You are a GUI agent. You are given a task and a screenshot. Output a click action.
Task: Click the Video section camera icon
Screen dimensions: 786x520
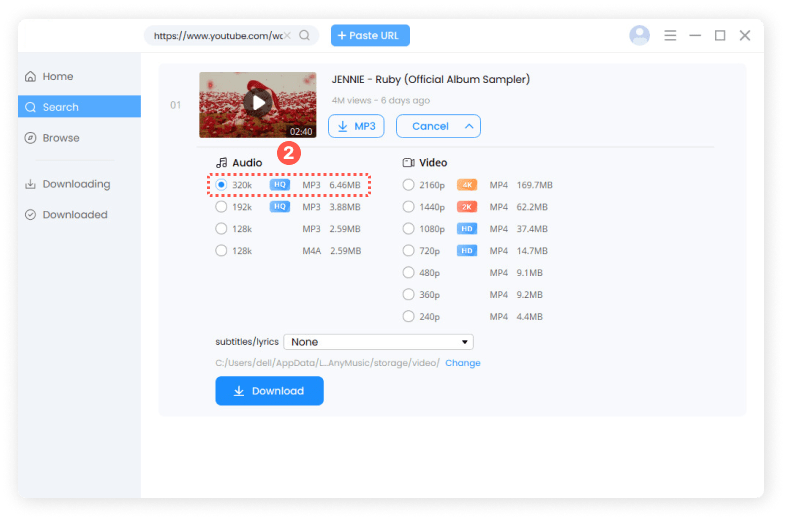(409, 162)
